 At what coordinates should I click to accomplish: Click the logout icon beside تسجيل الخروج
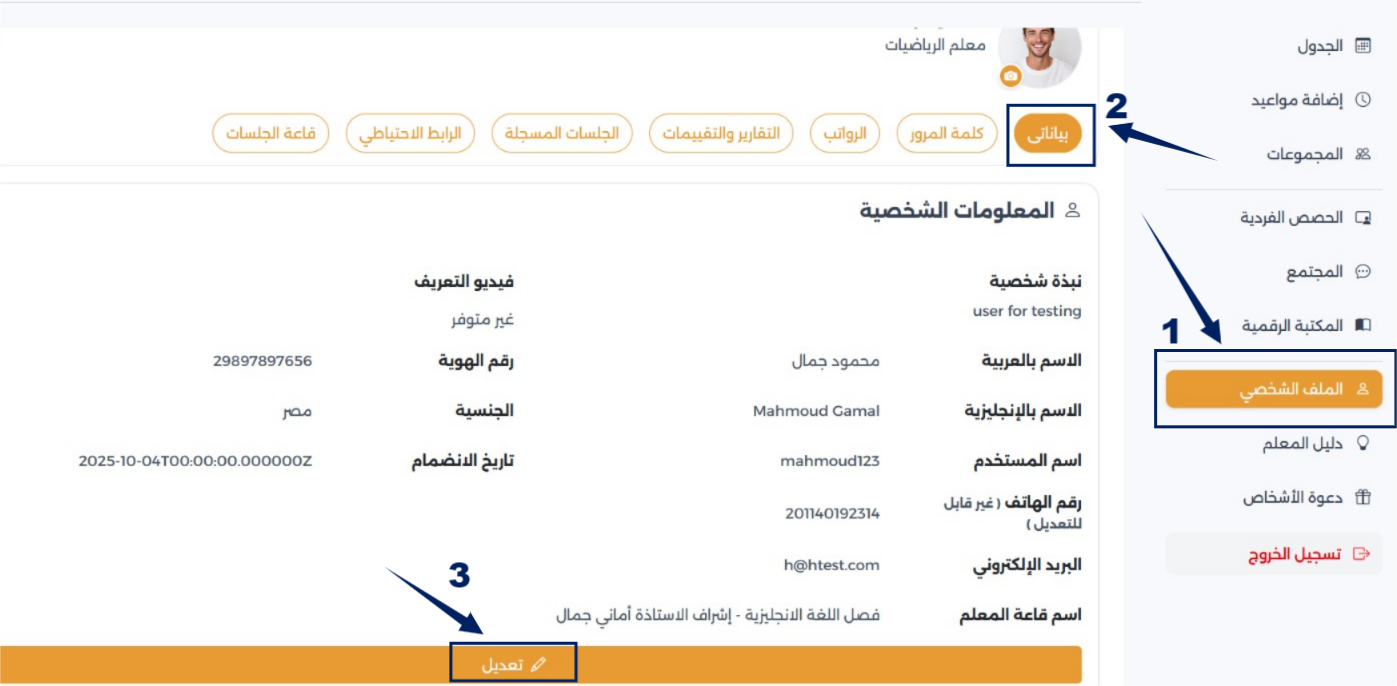coord(1360,554)
